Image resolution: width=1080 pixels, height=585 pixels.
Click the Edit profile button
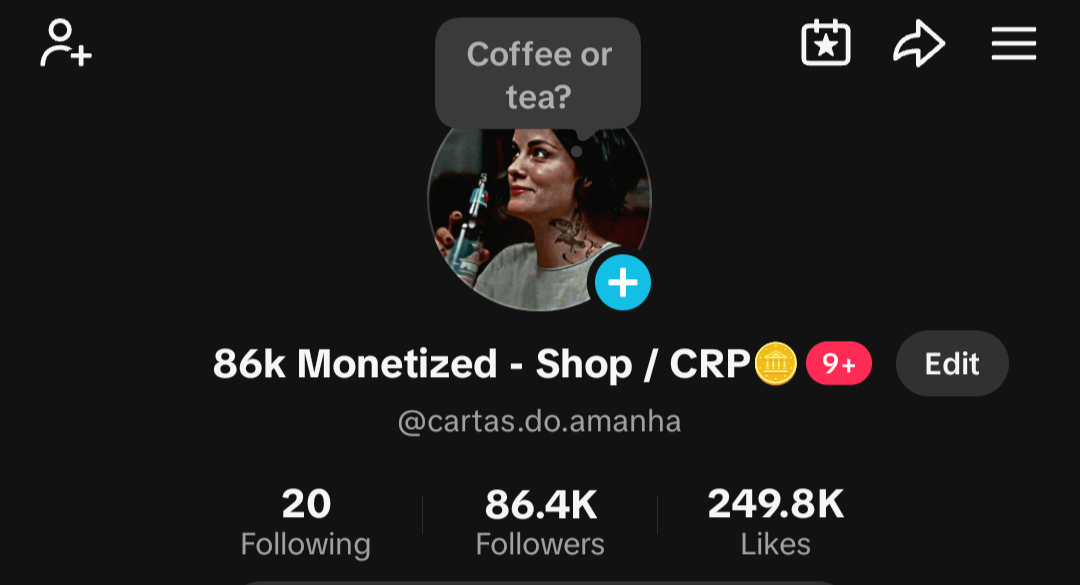[952, 363]
